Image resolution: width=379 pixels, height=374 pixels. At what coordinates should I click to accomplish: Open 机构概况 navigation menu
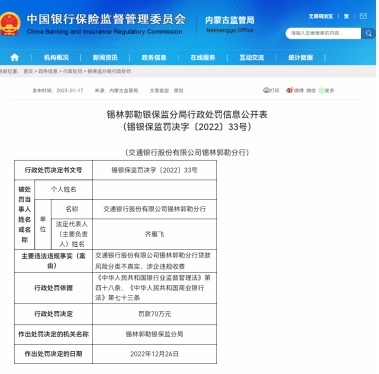click(x=56, y=57)
